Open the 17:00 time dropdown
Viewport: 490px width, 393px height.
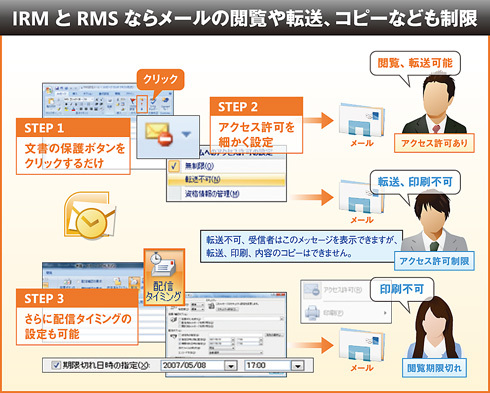(297, 366)
